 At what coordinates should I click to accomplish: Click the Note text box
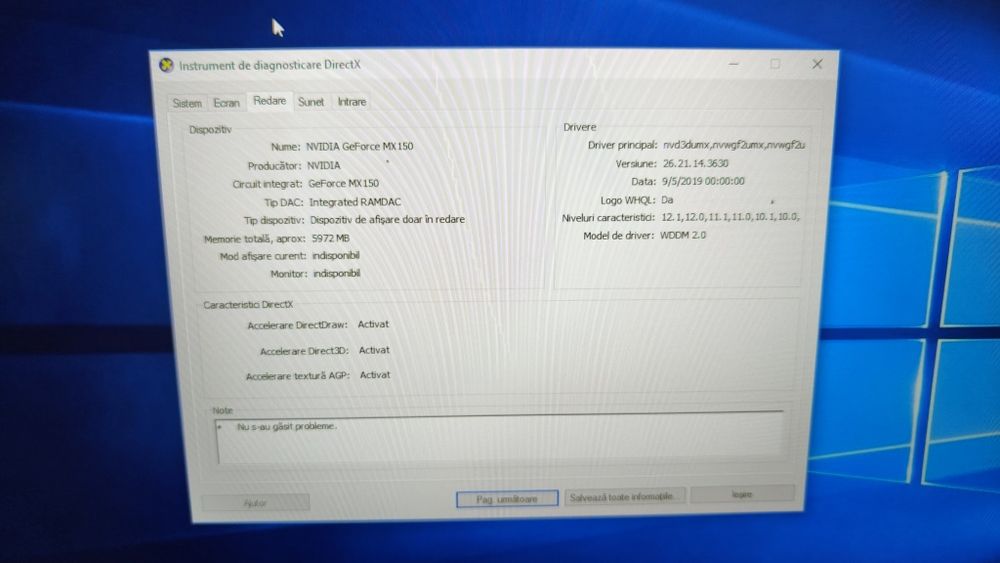click(x=500, y=437)
